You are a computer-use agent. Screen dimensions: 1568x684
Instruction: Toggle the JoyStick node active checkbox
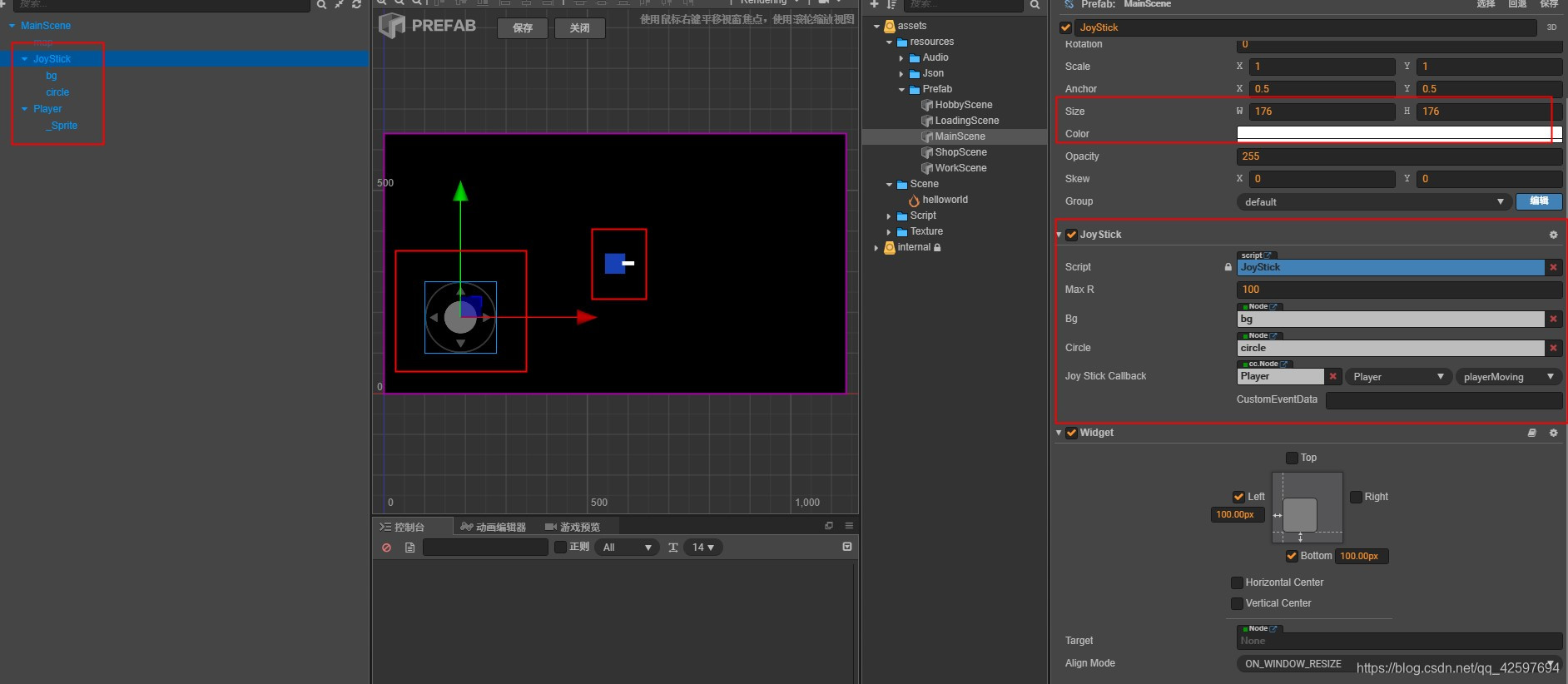click(1065, 27)
